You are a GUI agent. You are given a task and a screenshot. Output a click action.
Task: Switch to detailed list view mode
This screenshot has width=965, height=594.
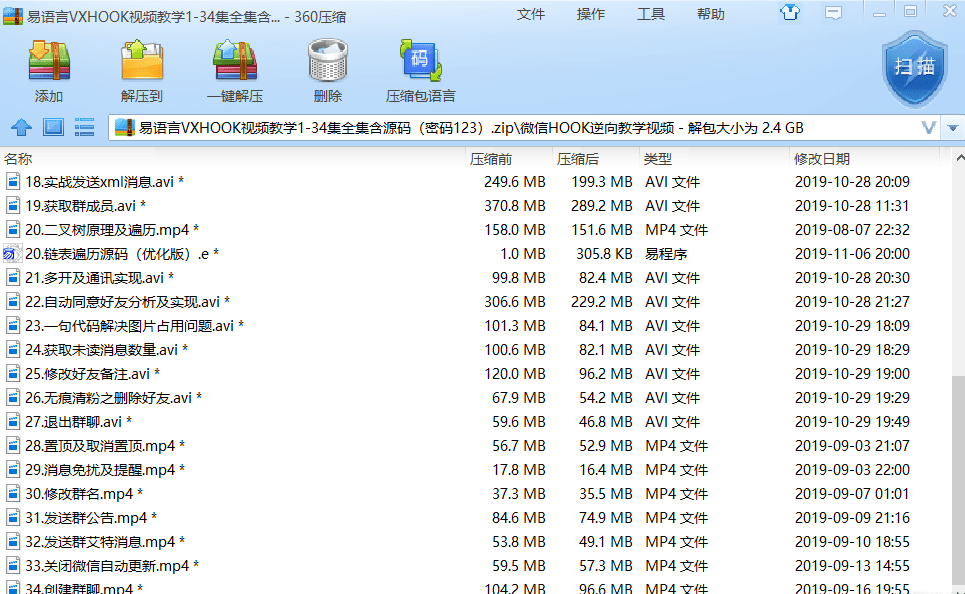point(85,128)
